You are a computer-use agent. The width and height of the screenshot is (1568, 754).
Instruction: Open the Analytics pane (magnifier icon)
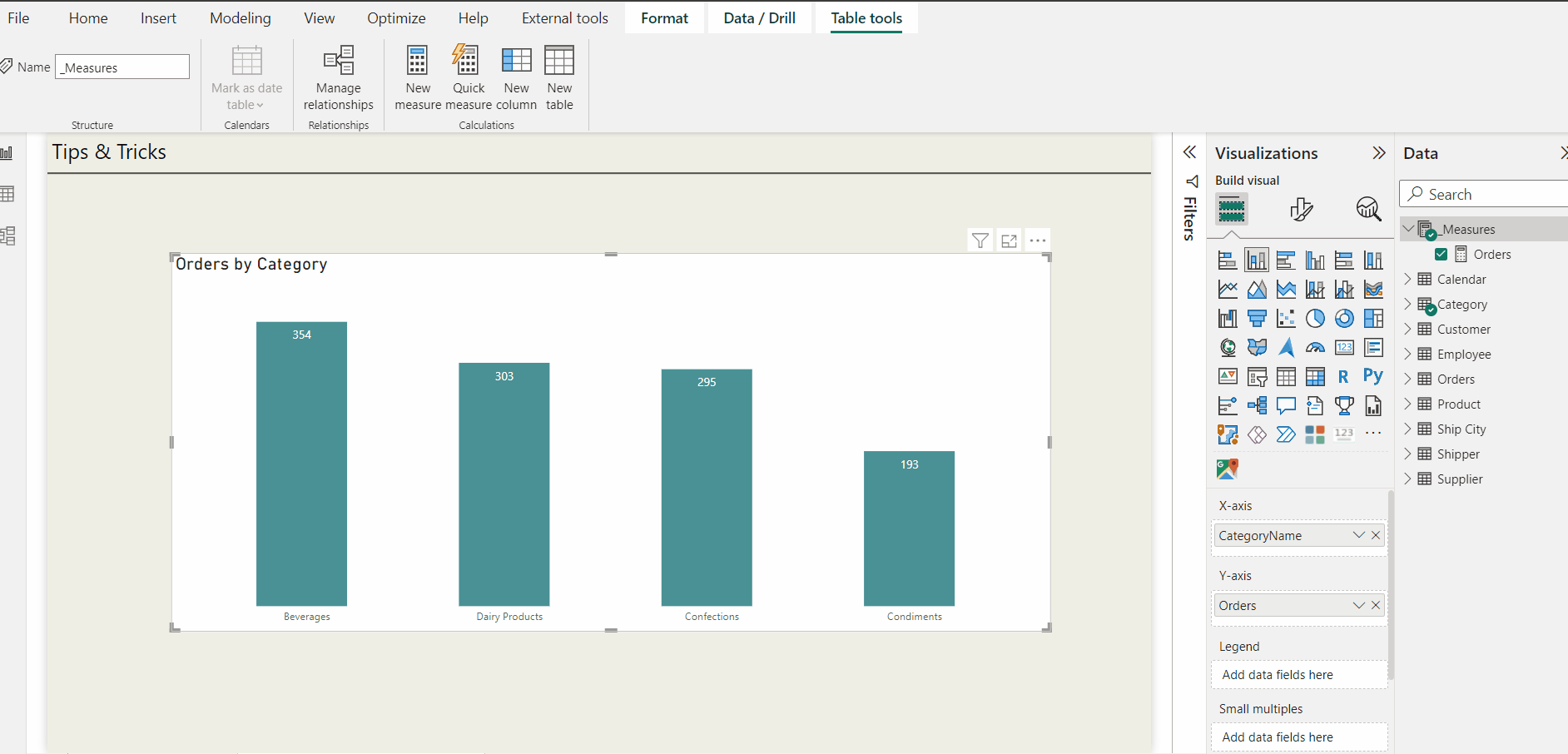pos(1370,209)
